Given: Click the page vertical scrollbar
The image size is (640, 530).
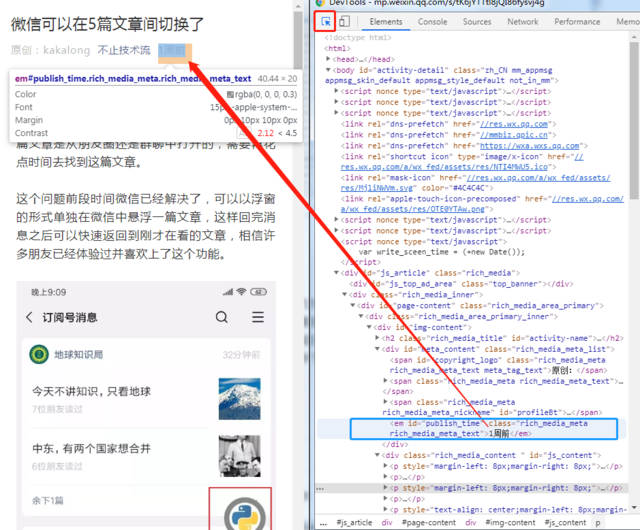Looking at the screenshot, I should pos(298,41).
